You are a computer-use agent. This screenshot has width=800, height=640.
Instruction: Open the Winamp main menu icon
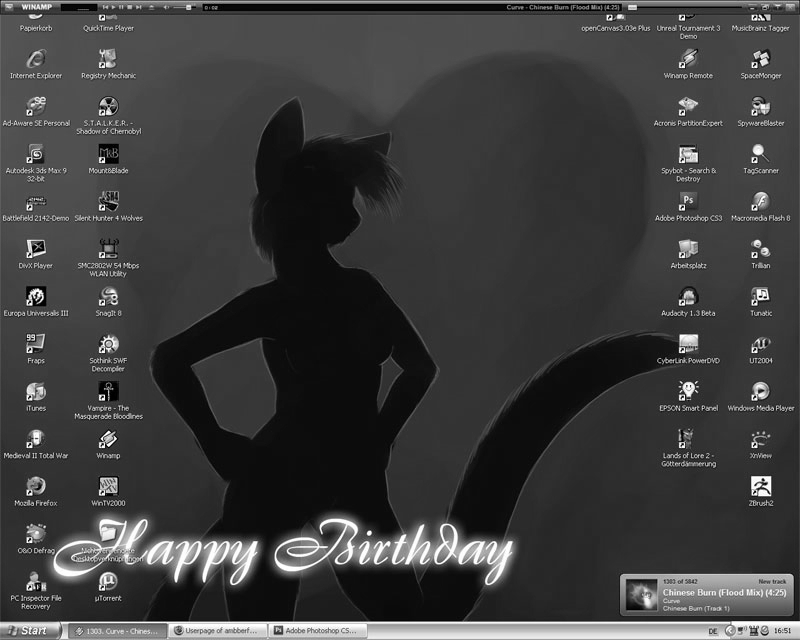point(9,7)
